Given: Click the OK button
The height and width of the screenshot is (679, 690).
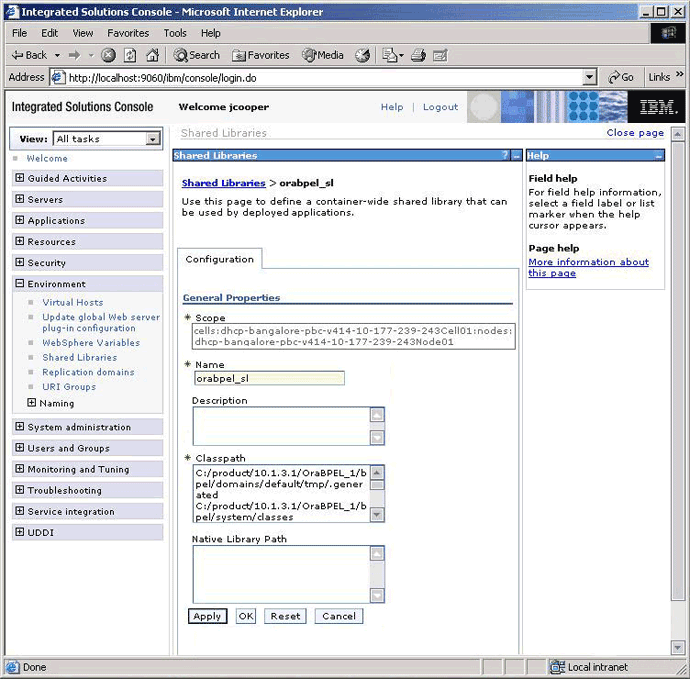Looking at the screenshot, I should [x=246, y=616].
